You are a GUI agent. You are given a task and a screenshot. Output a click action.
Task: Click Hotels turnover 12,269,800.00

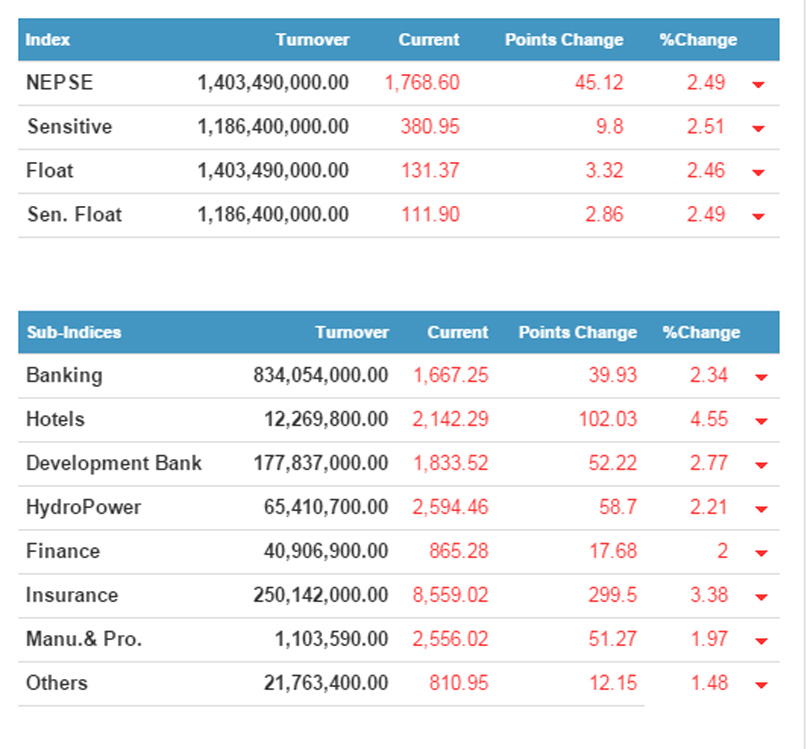[326, 419]
